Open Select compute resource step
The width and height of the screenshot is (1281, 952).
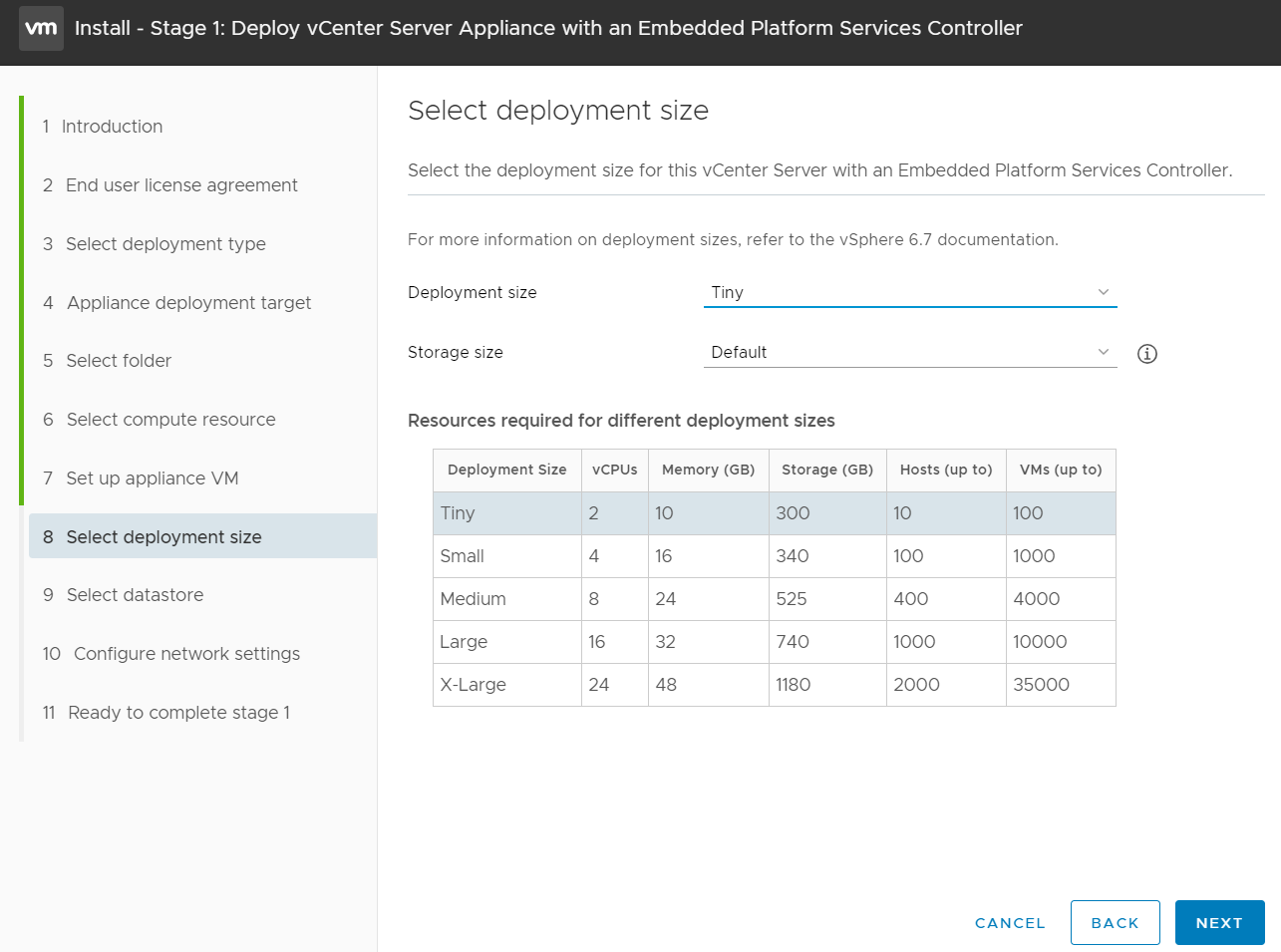[x=170, y=420]
